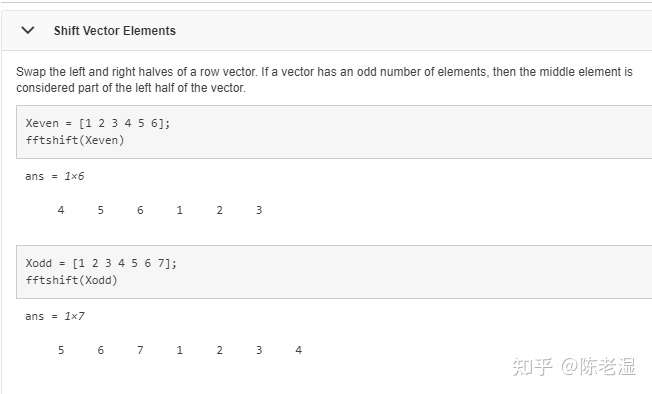Collapse the Shift Vector Elements section
Image resolution: width=652 pixels, height=394 pixels.
click(28, 30)
